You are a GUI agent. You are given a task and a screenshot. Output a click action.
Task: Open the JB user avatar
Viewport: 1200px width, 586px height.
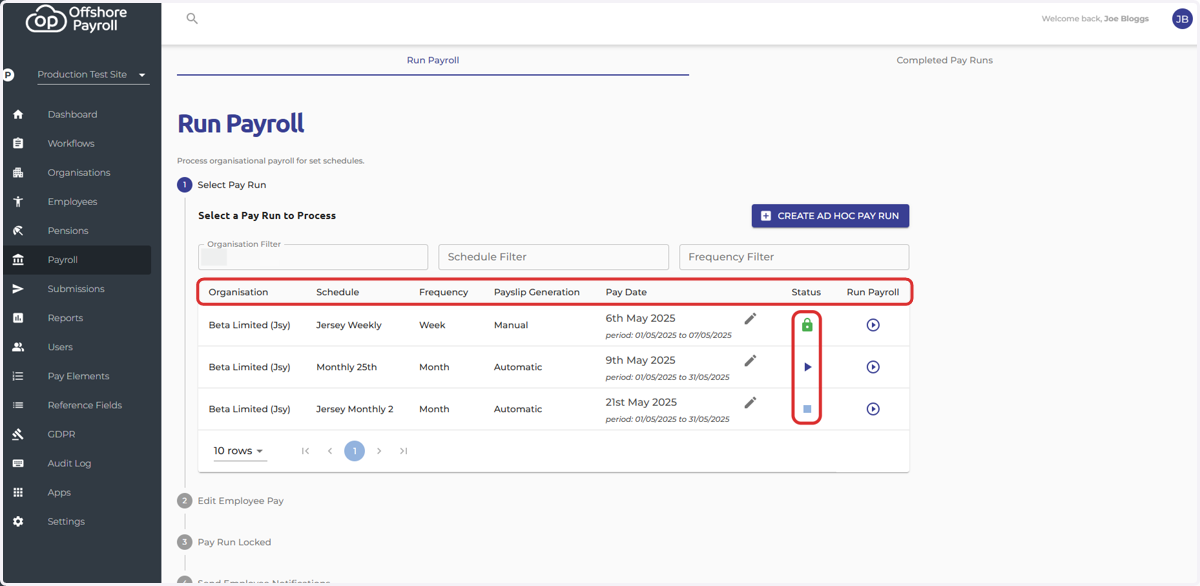[x=1182, y=18]
